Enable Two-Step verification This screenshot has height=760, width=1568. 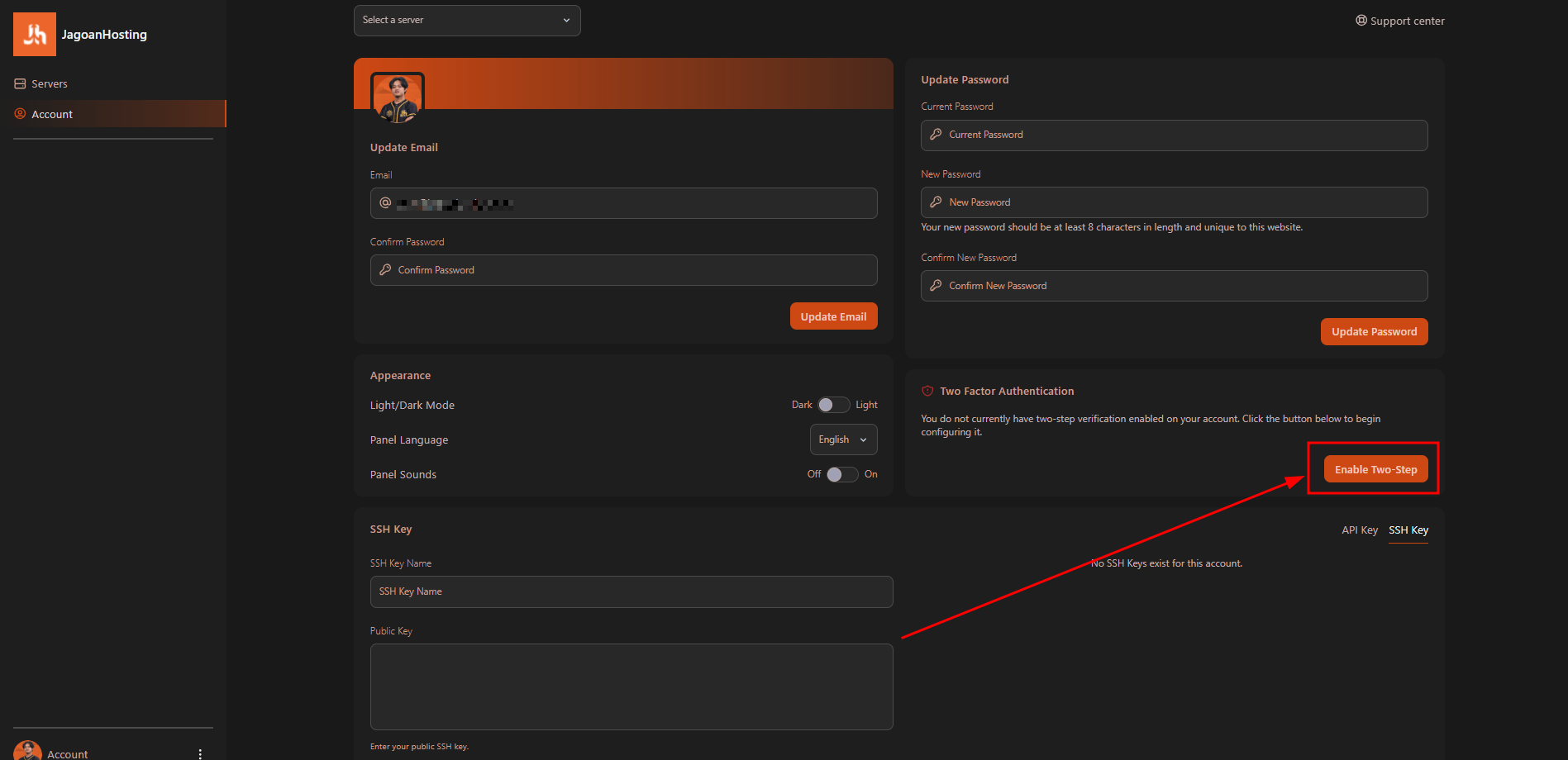pos(1375,468)
